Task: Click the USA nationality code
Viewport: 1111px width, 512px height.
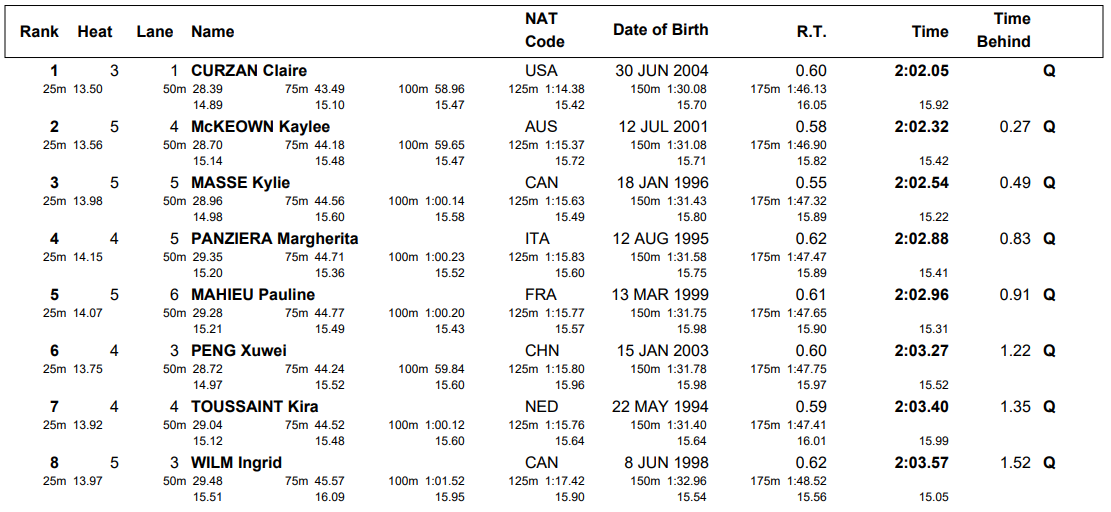Action: point(541,71)
